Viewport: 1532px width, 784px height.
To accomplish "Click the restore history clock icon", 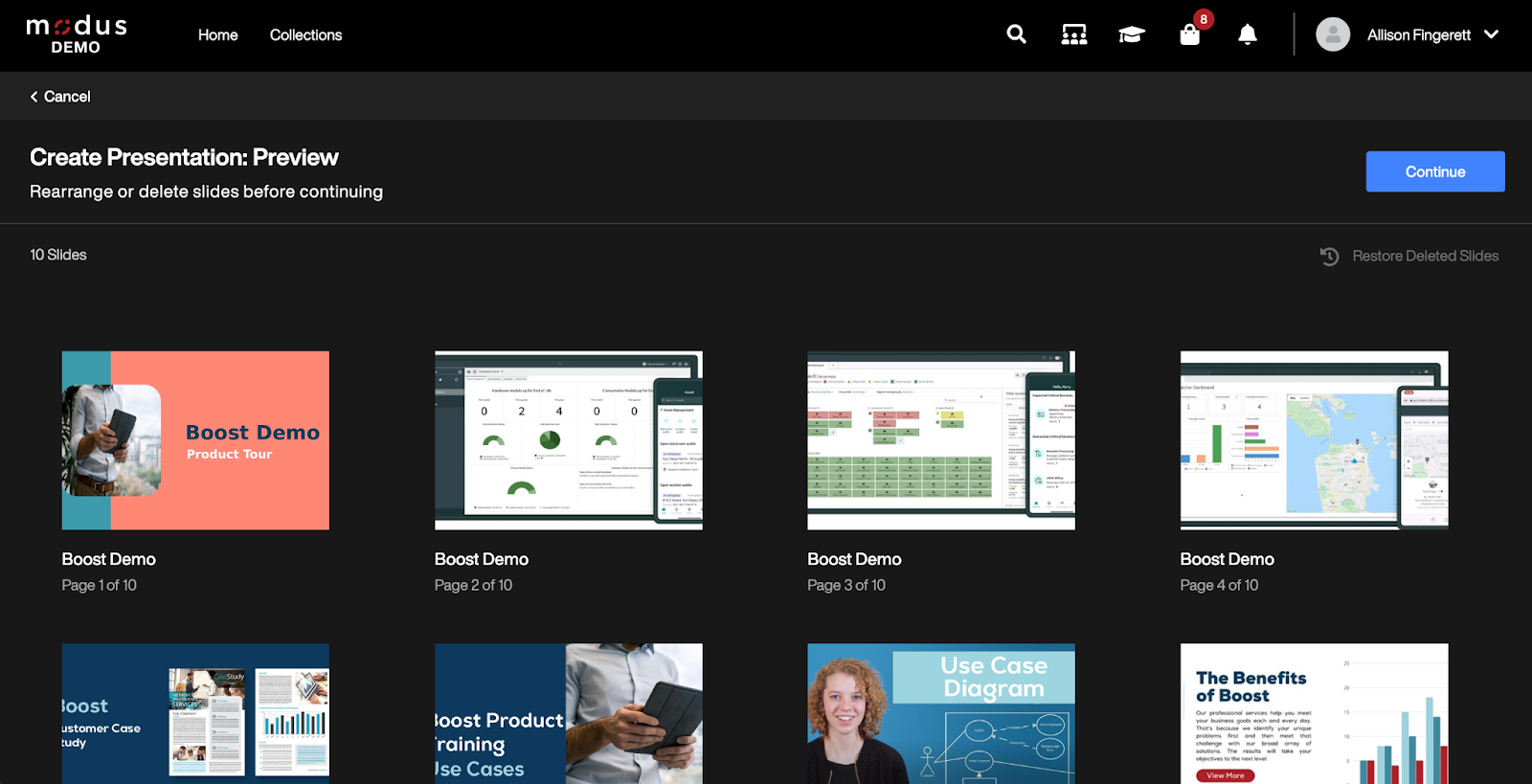I will [1329, 257].
